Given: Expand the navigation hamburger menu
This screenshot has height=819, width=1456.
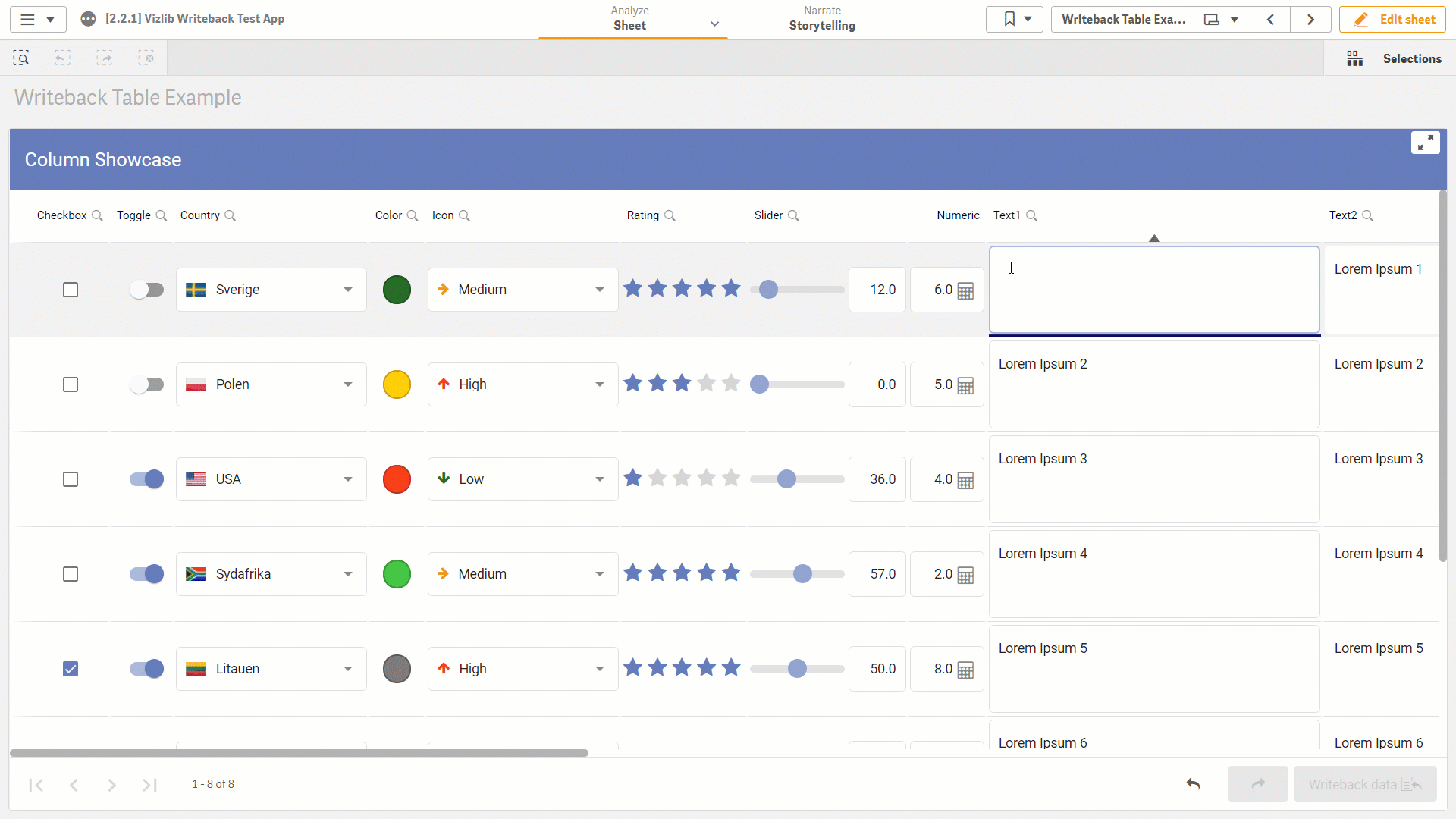Looking at the screenshot, I should 38,19.
